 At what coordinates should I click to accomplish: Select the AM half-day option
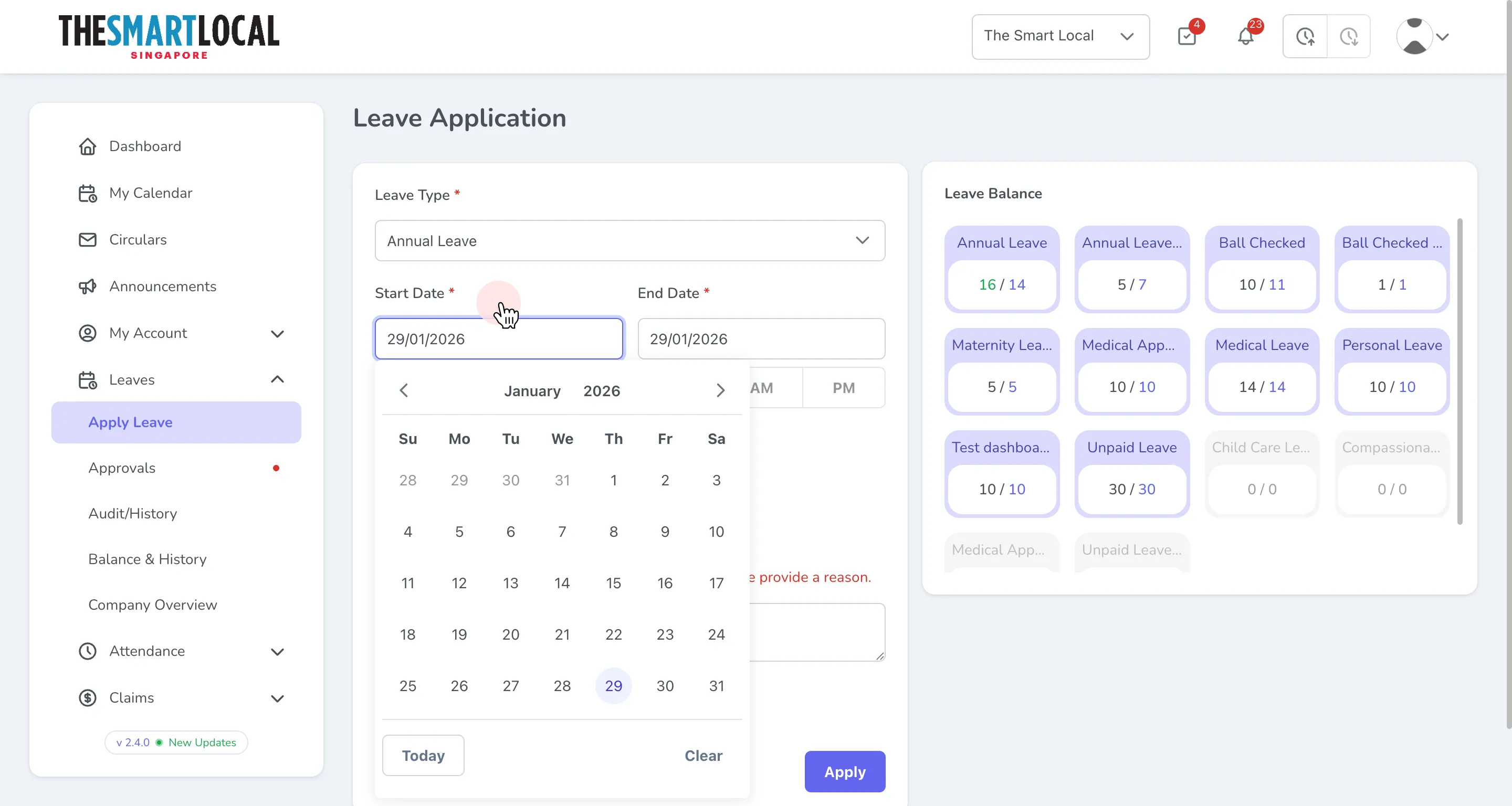click(x=761, y=388)
